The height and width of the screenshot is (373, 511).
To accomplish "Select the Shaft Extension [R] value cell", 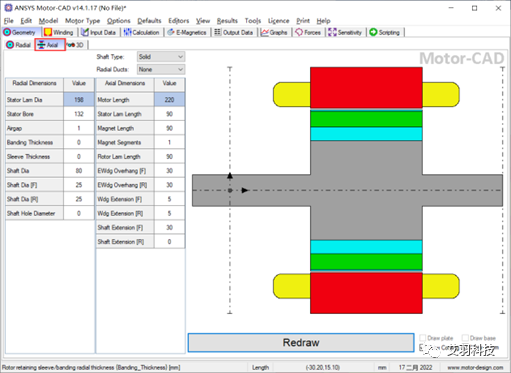I will tap(169, 242).
